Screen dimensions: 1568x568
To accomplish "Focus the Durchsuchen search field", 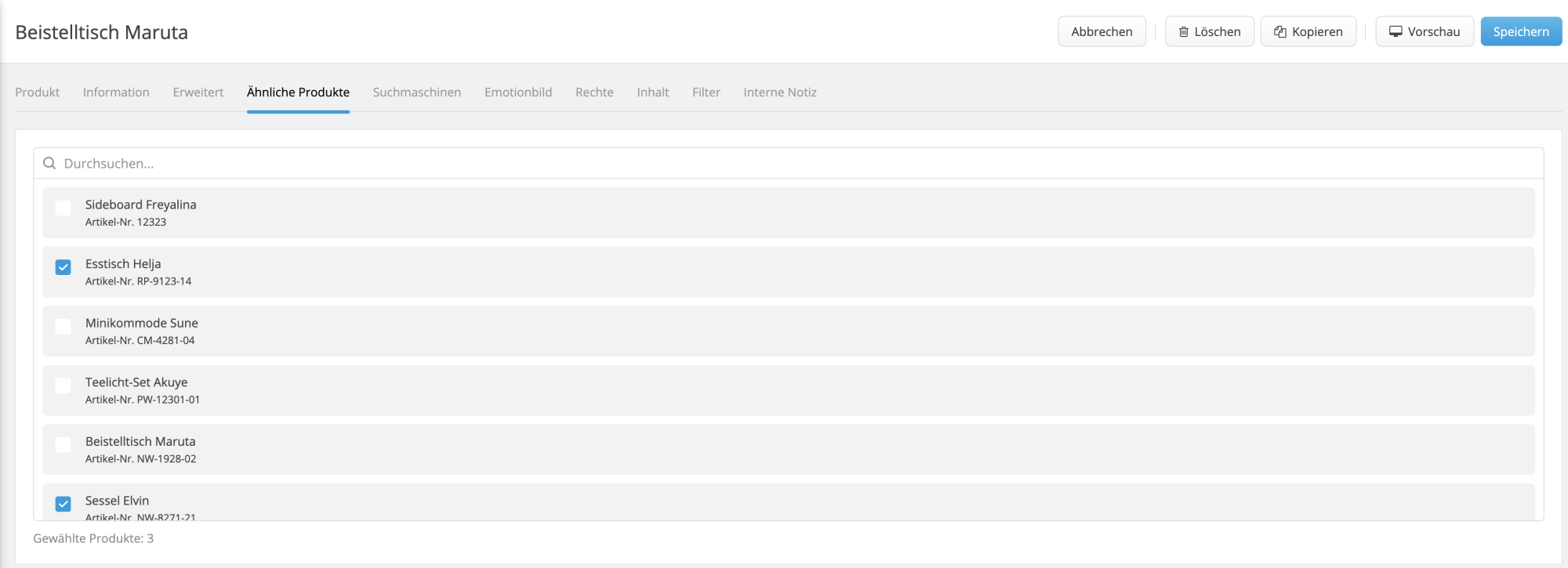I will tap(784, 164).
